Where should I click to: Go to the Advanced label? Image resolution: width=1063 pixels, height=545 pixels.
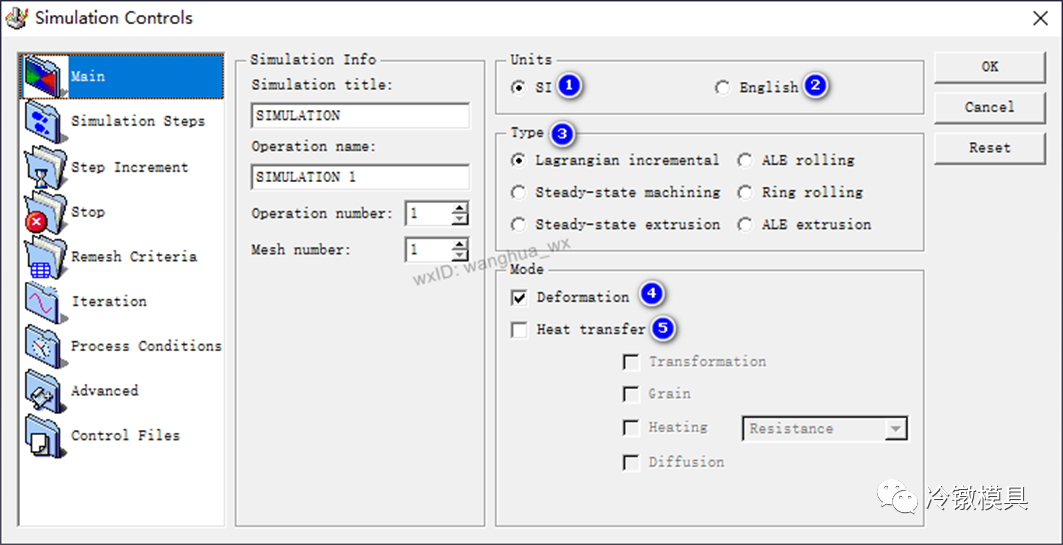click(104, 391)
